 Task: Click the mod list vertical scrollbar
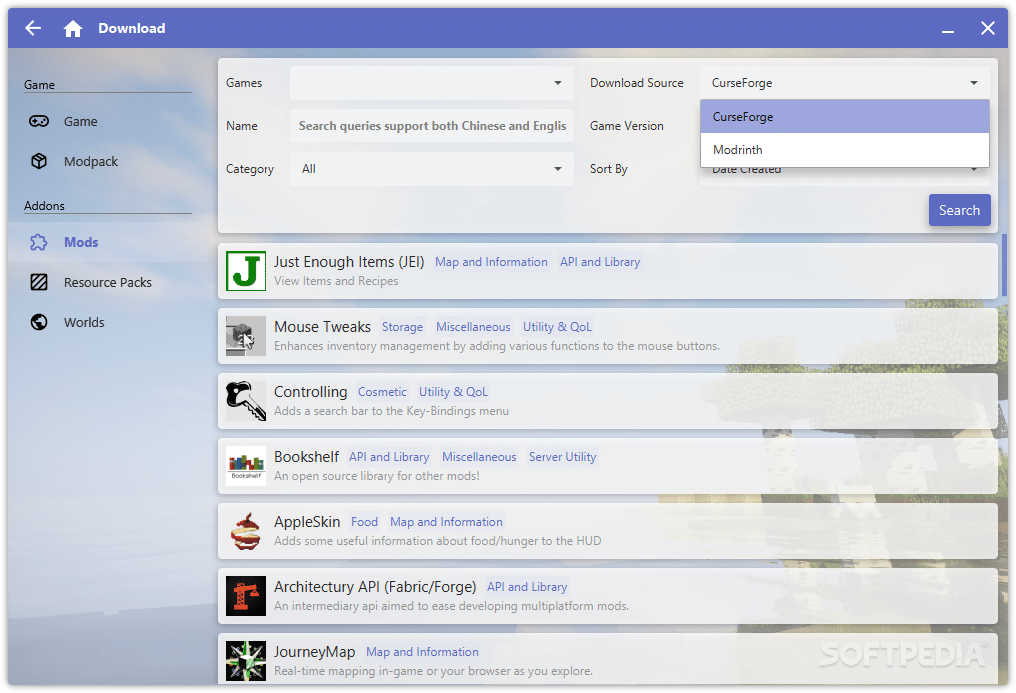pos(1004,267)
